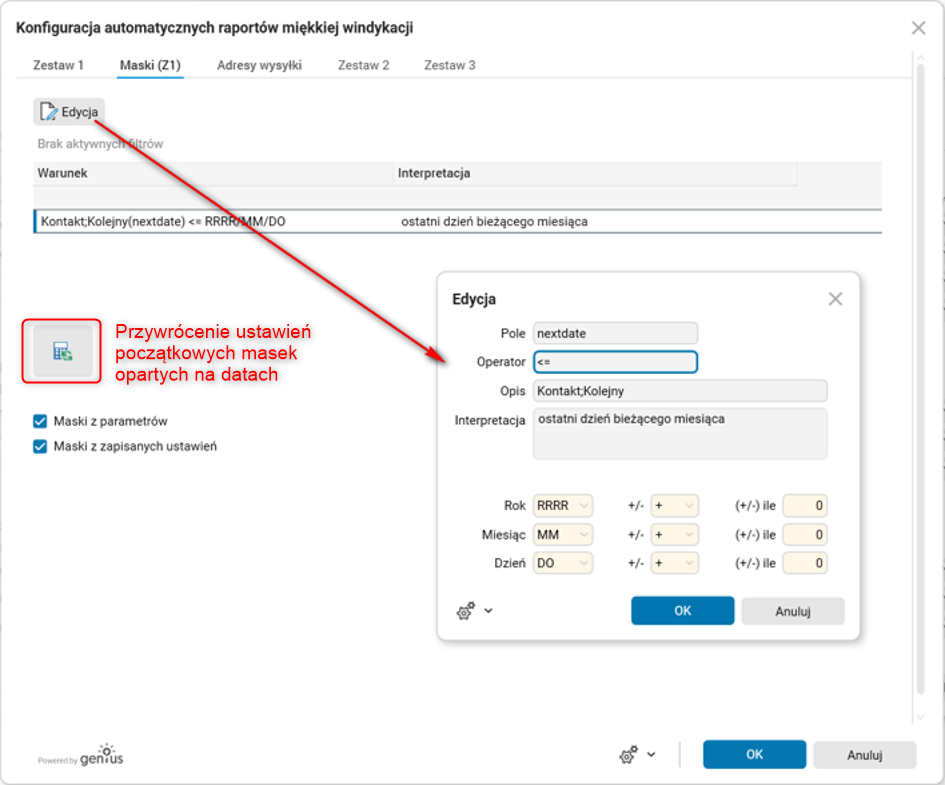Disable the Maski z zapisanych ustawień checkbox
The width and height of the screenshot is (945, 785).
coord(40,446)
